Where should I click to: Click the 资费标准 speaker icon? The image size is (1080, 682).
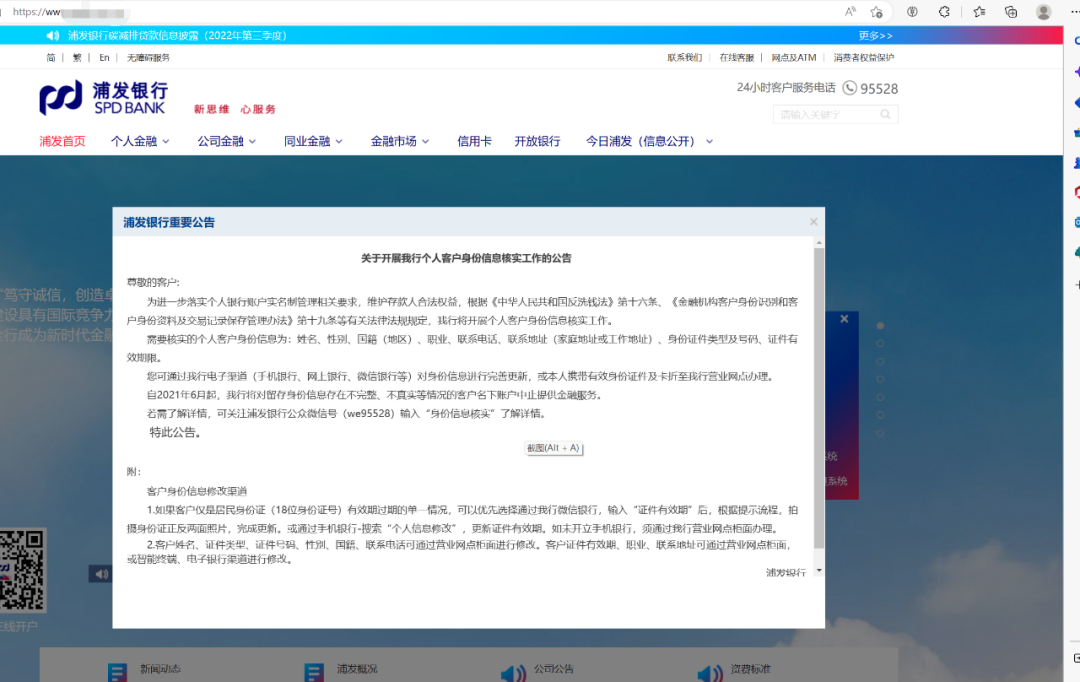point(710,674)
